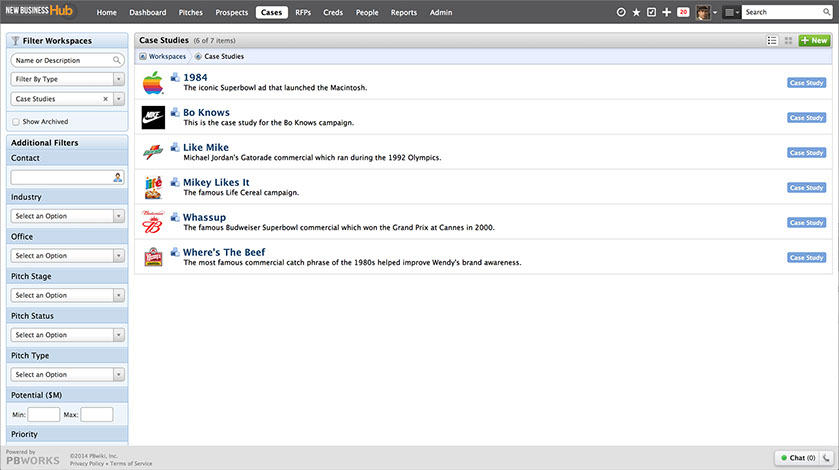Open the Pitch Stage dropdown
The image size is (839, 470).
(67, 295)
